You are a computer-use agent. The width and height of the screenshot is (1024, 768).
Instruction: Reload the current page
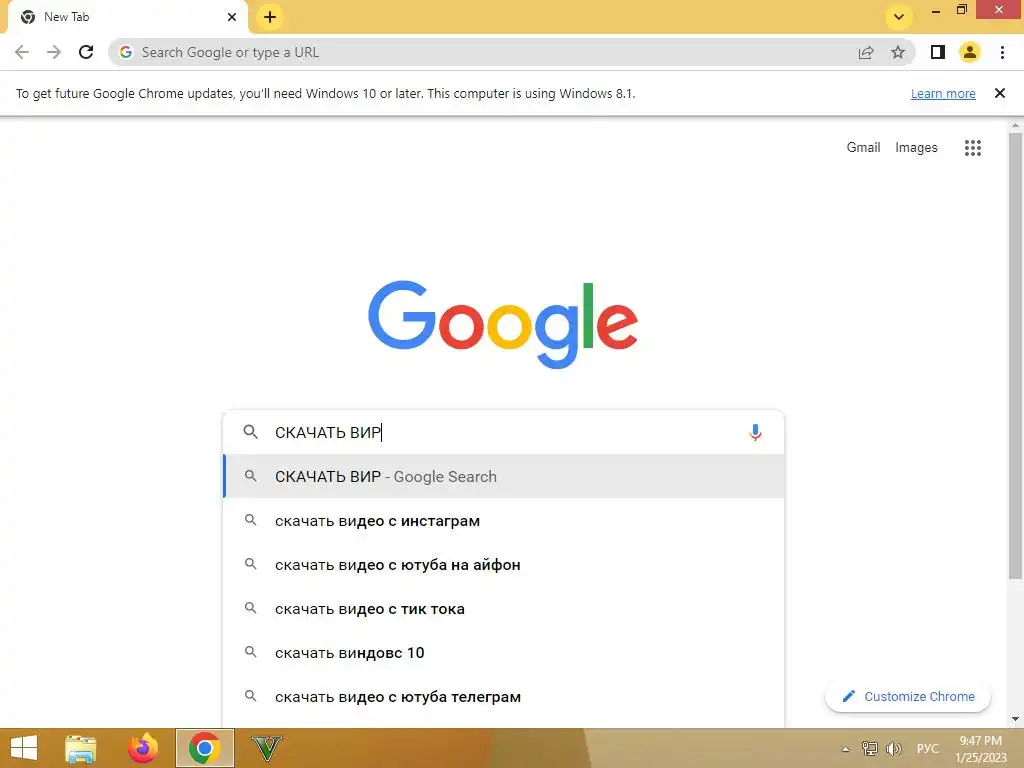86,52
